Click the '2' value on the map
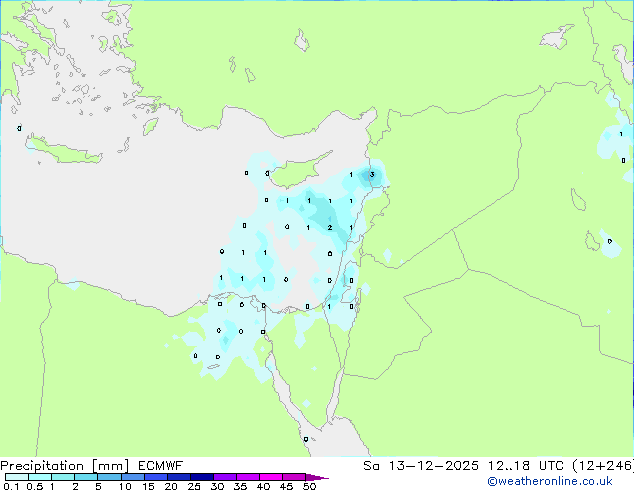 pos(330,228)
